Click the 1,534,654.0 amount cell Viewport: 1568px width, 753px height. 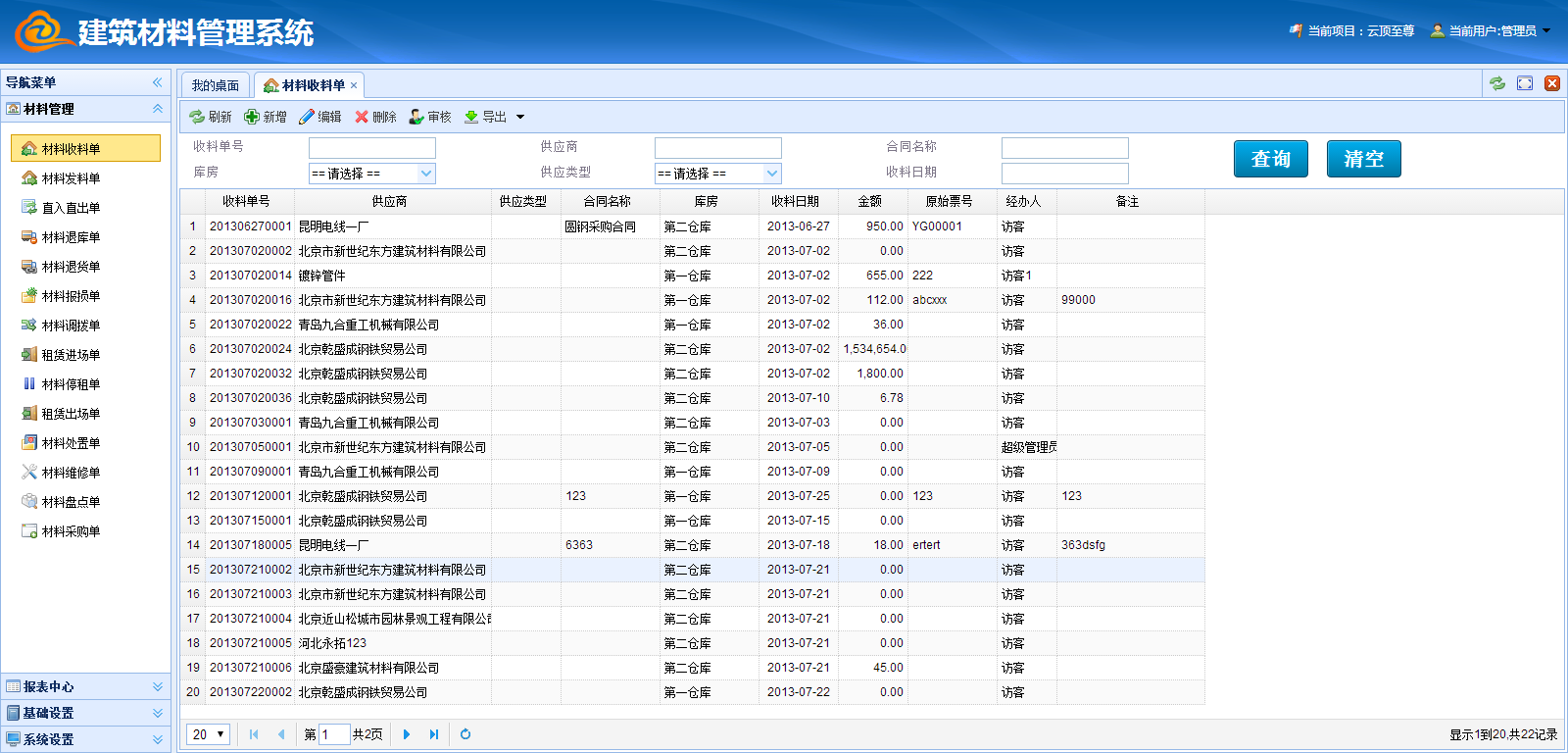(x=873, y=349)
